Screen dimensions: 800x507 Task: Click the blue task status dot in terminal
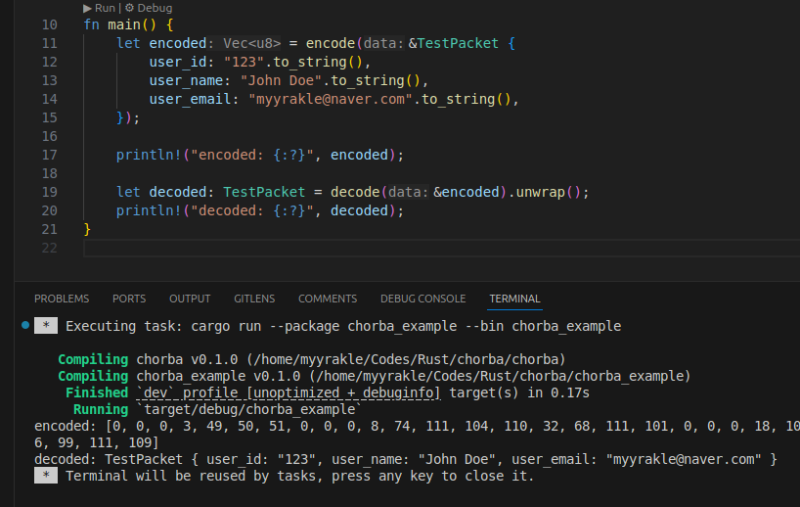[26, 325]
